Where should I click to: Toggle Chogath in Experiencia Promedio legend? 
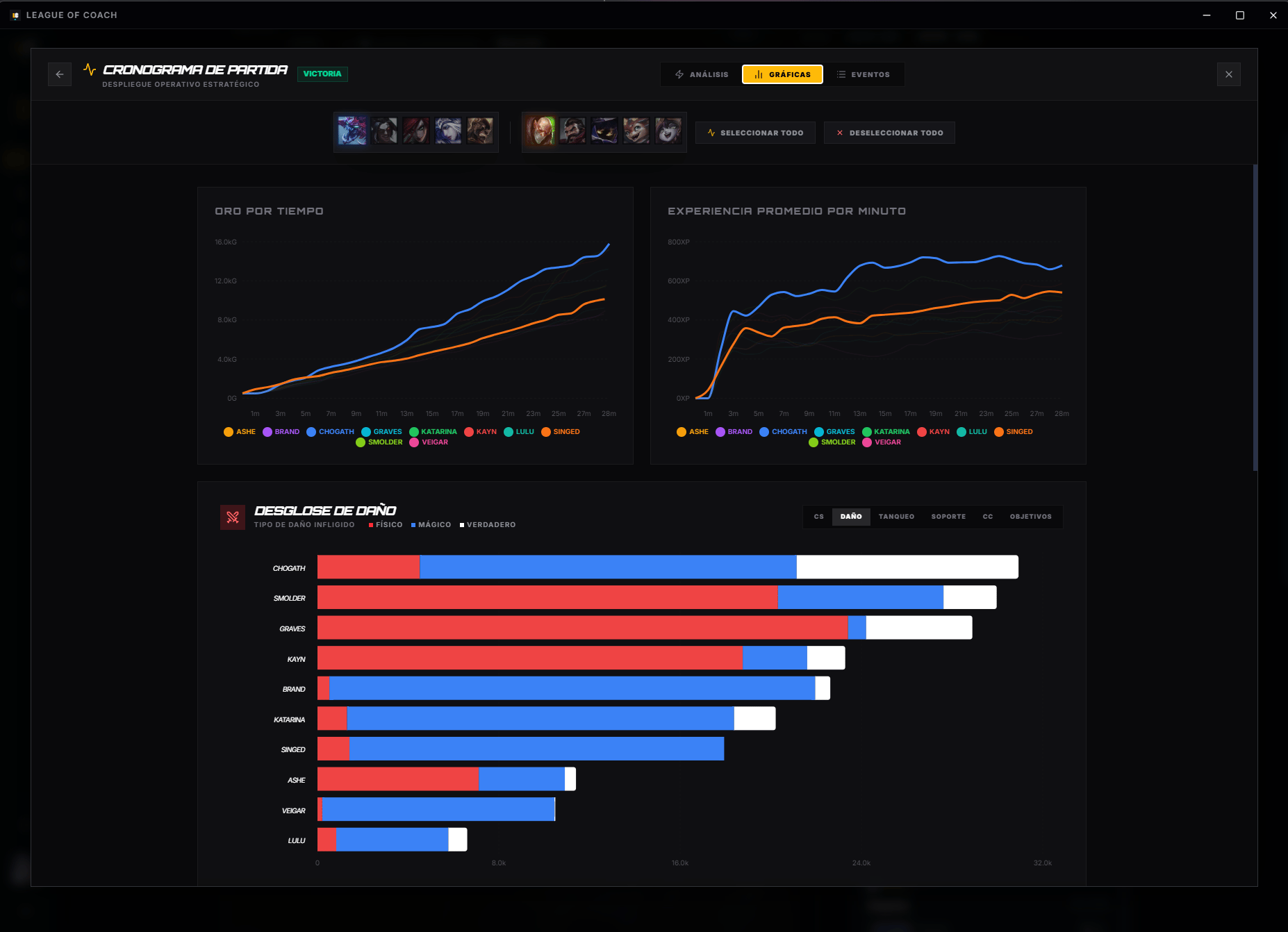784,432
